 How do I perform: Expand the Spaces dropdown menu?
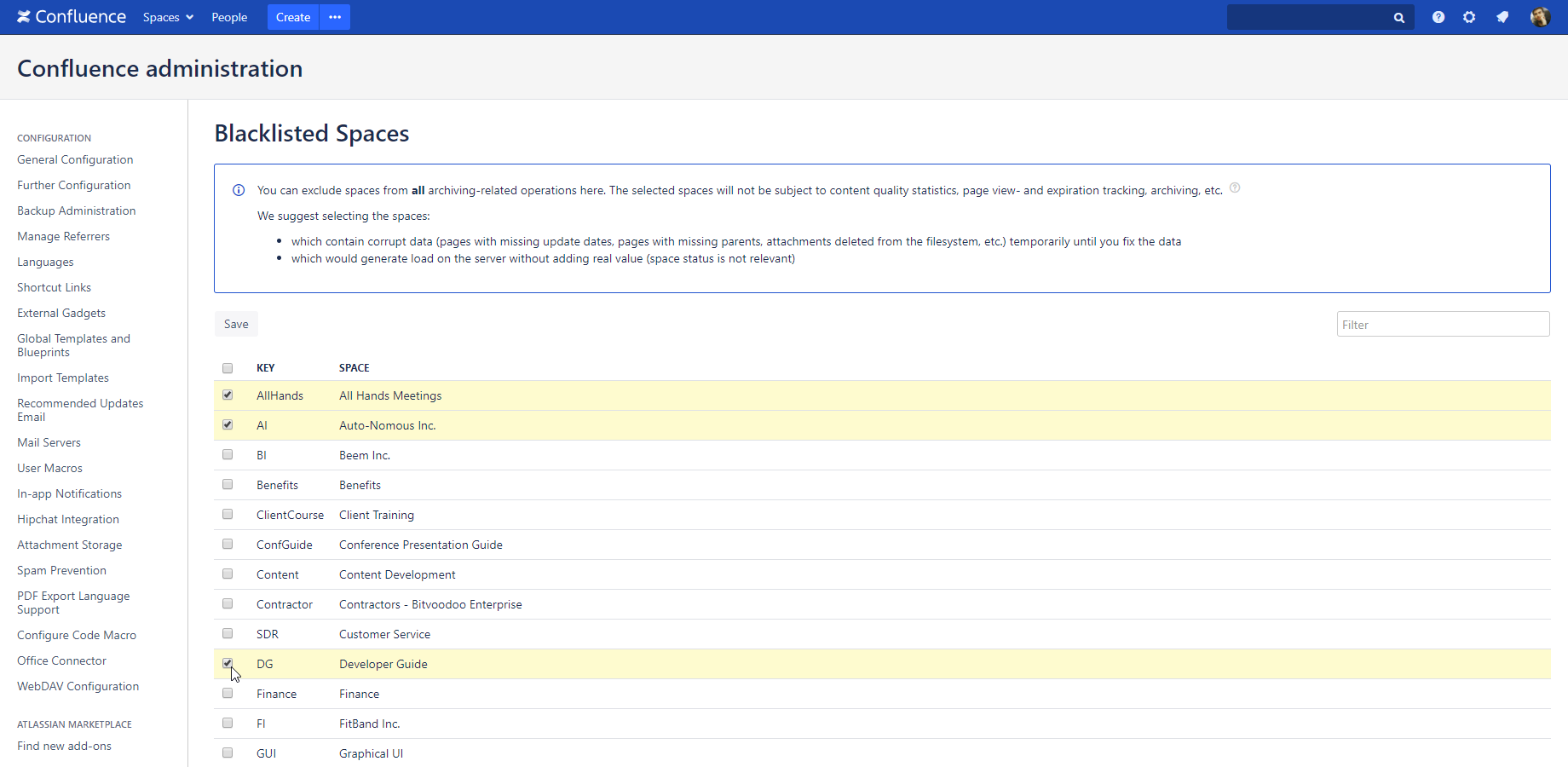pyautogui.click(x=168, y=17)
